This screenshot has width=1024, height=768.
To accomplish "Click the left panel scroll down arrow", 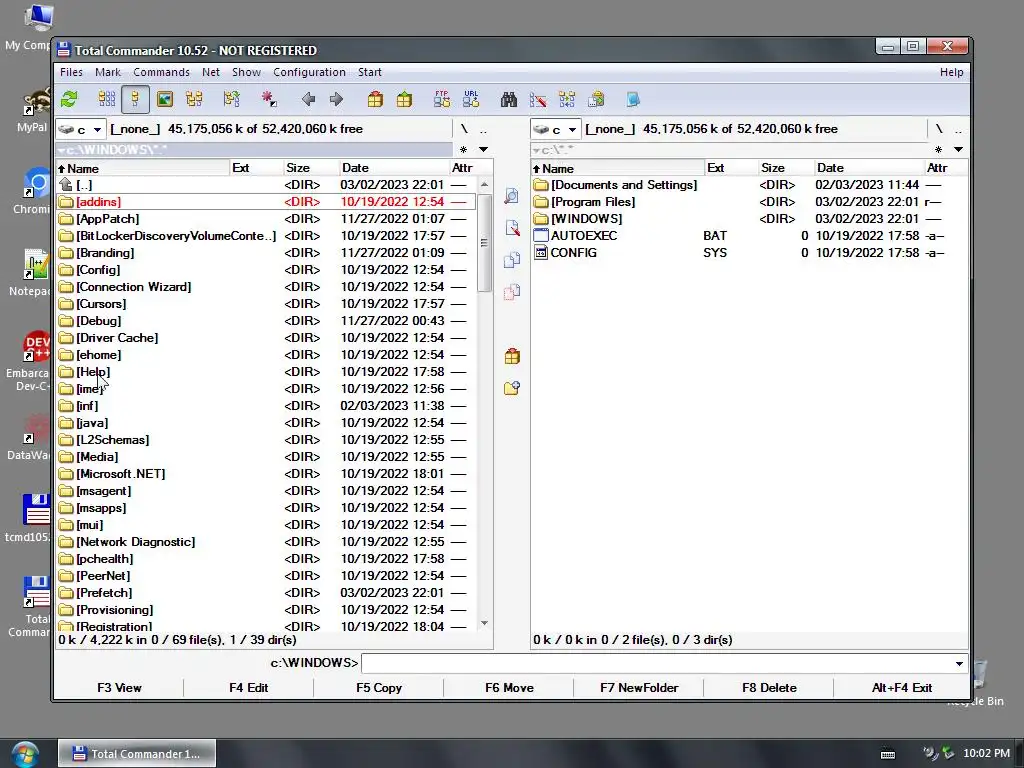I will click(x=484, y=623).
